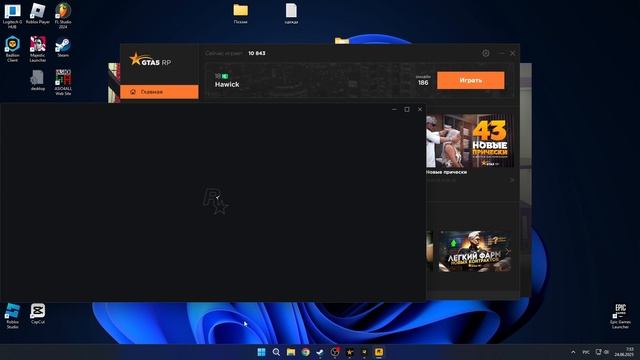Click the orange Играть play button
Viewport: 640px width, 360px height.
[471, 80]
